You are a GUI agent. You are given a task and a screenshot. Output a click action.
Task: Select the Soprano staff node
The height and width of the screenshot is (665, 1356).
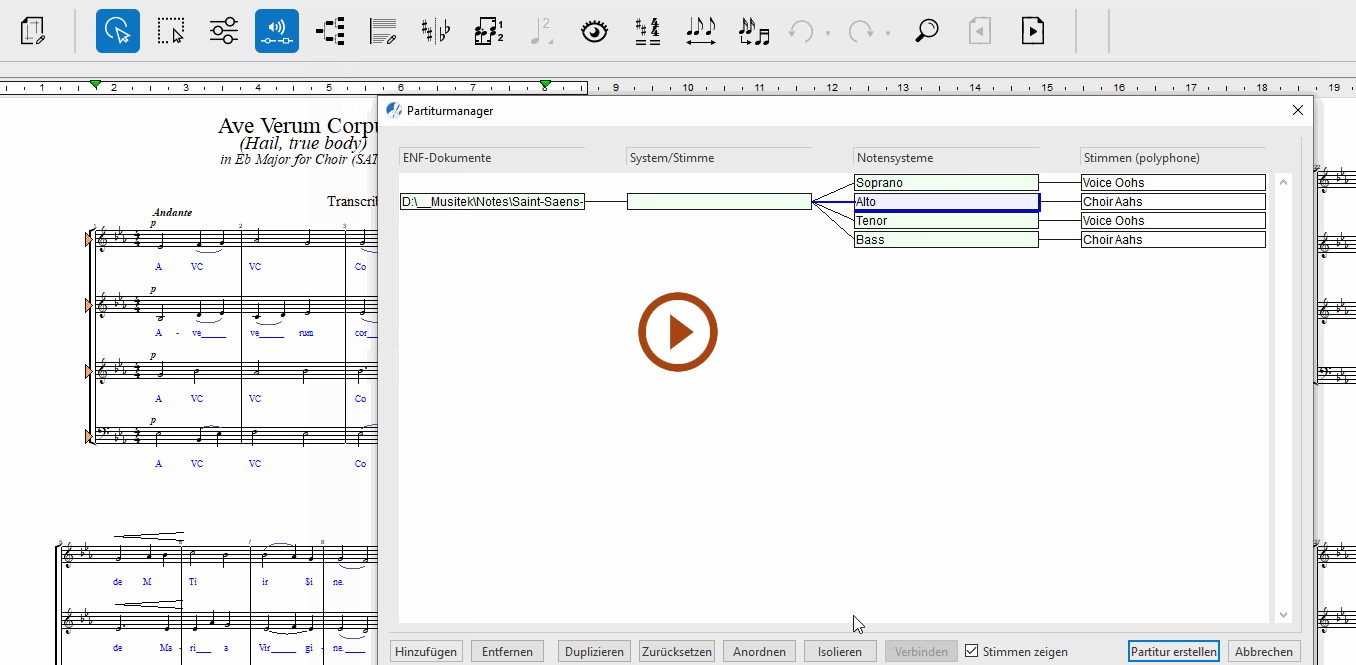pyautogui.click(x=946, y=183)
